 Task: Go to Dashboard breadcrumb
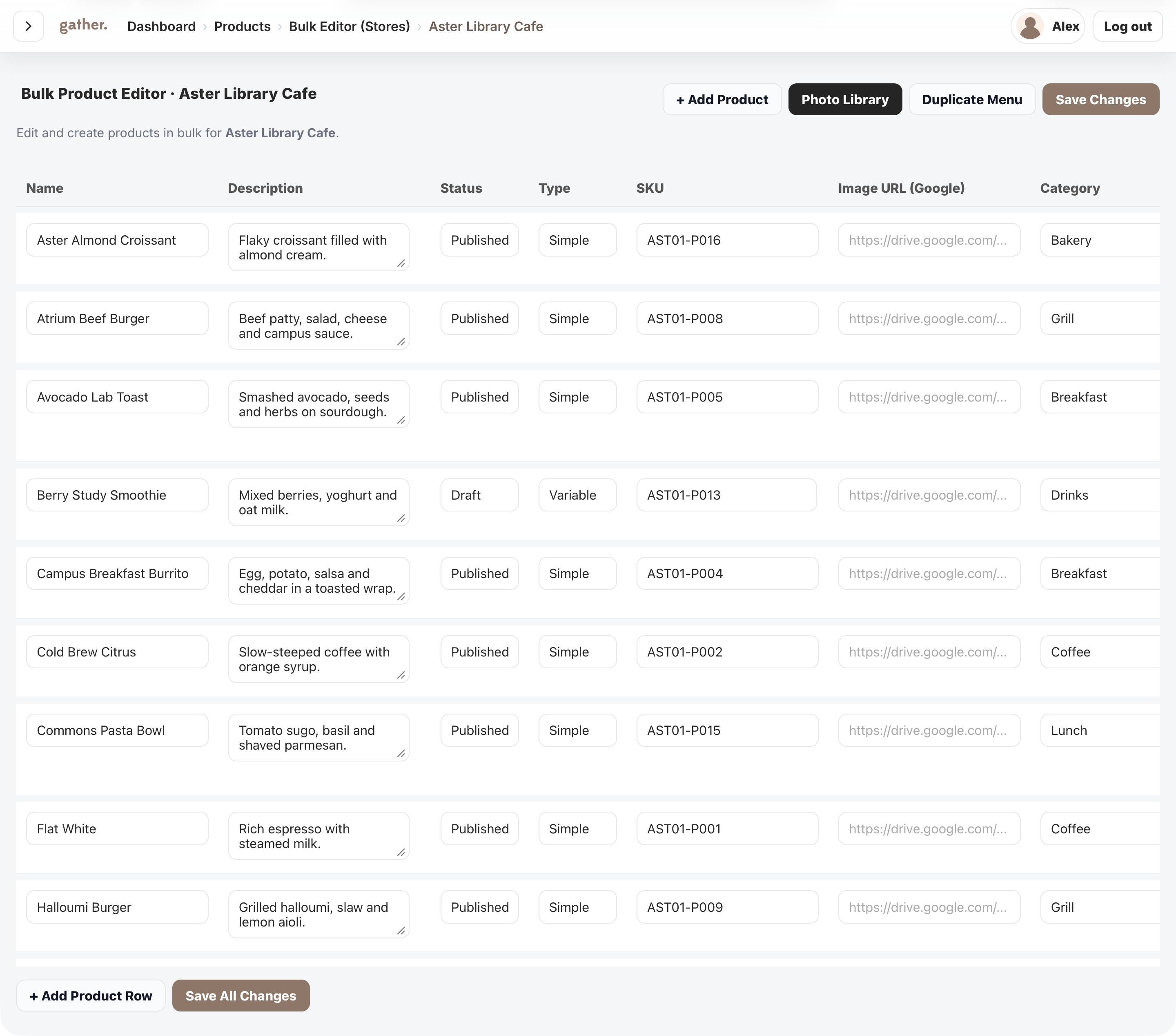(161, 27)
